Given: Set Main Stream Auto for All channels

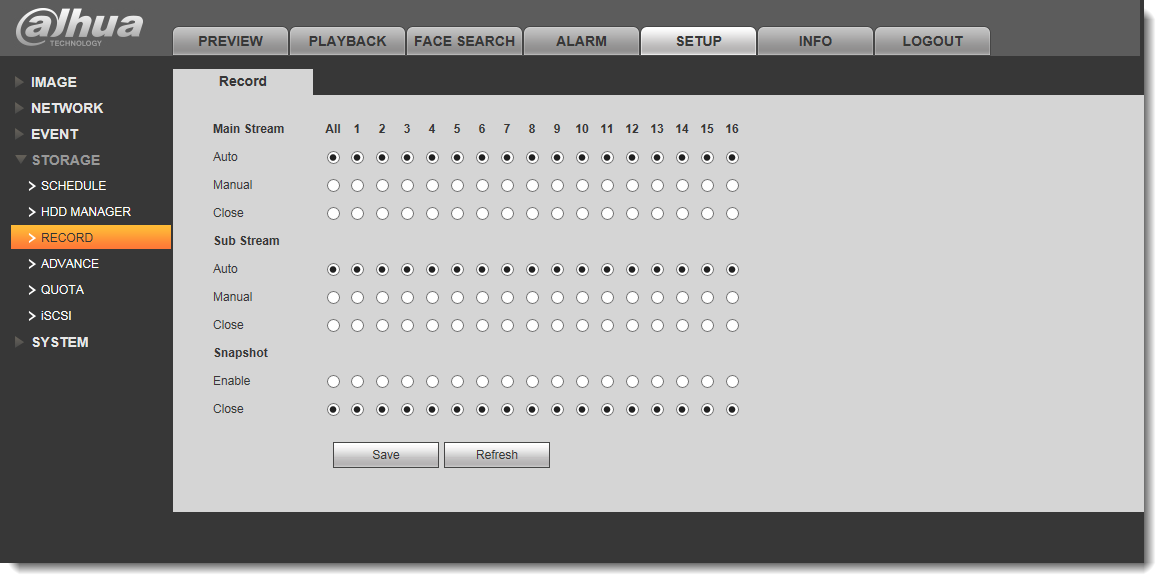Looking at the screenshot, I should (x=333, y=157).
